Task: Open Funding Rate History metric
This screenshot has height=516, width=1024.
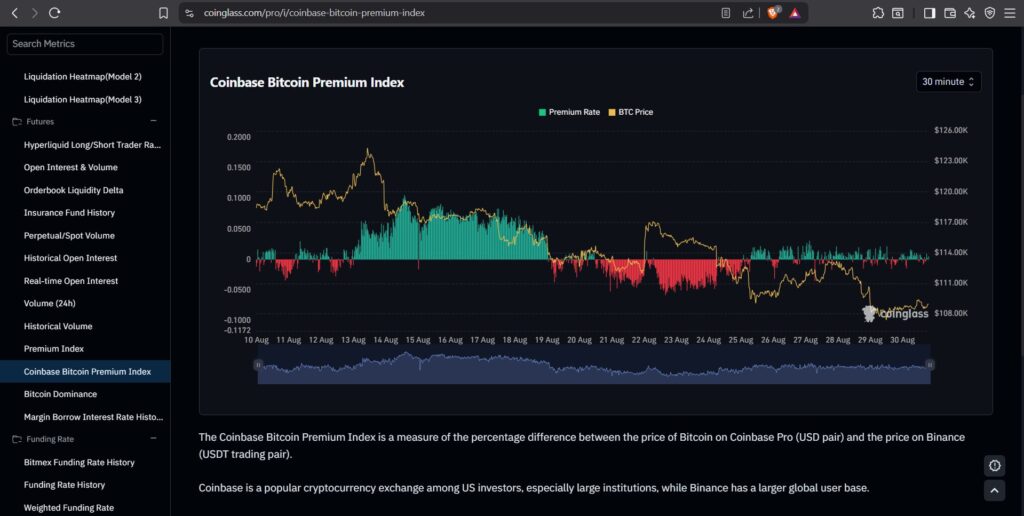Action: click(64, 485)
